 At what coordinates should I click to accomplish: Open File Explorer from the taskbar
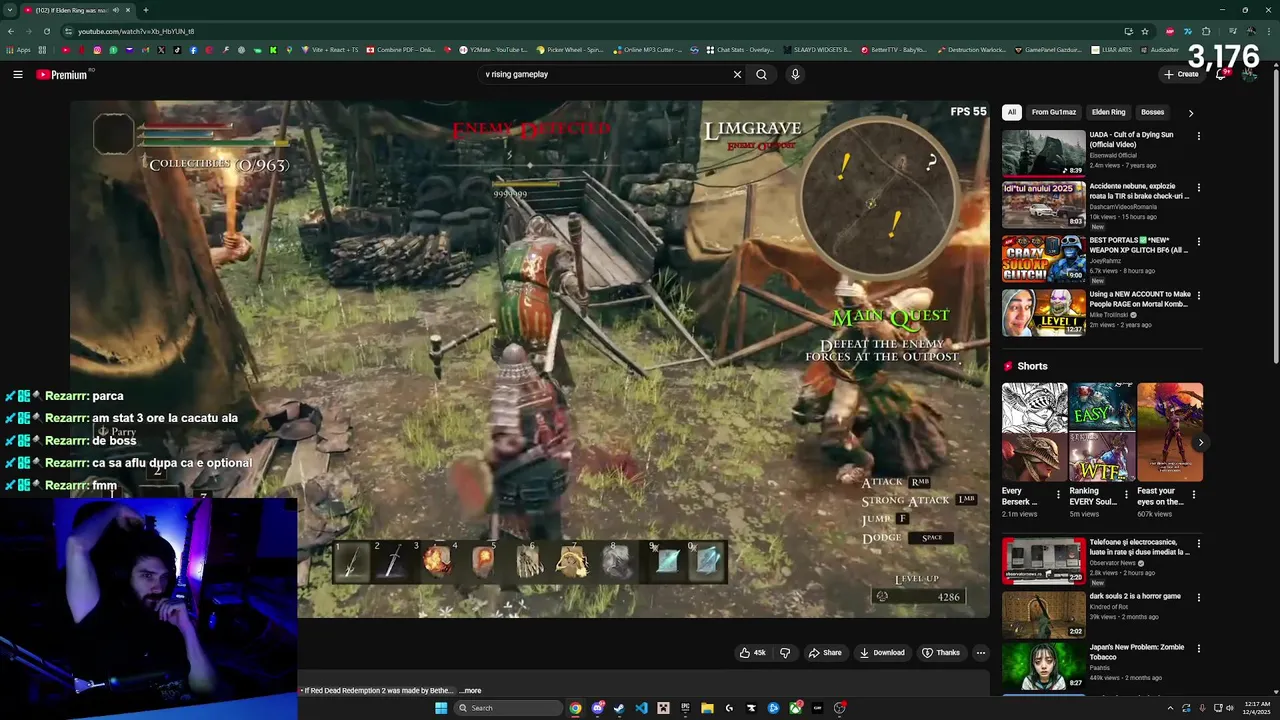707,708
